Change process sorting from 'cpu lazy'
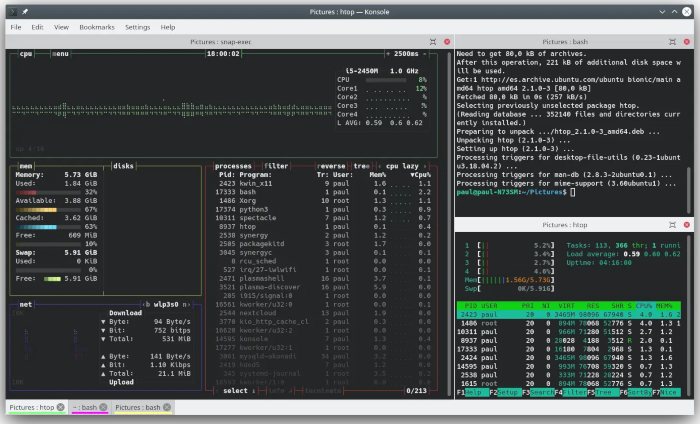The image size is (700, 424). coord(404,166)
